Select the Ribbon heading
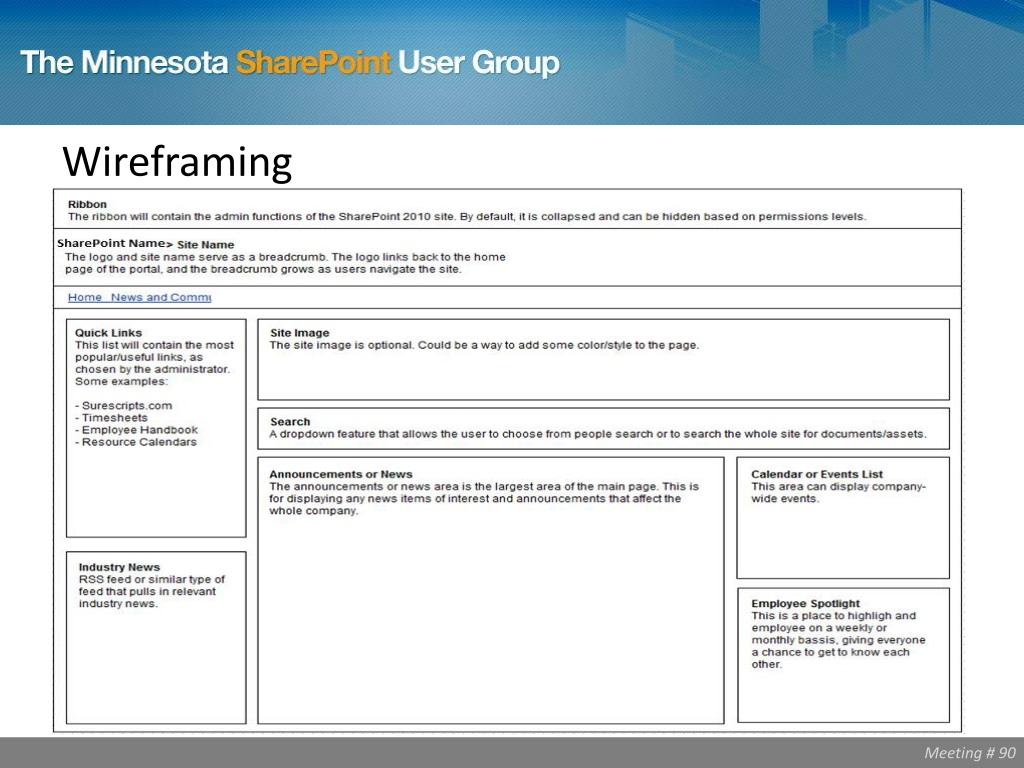Screen dimensions: 1024x768 click(87, 204)
